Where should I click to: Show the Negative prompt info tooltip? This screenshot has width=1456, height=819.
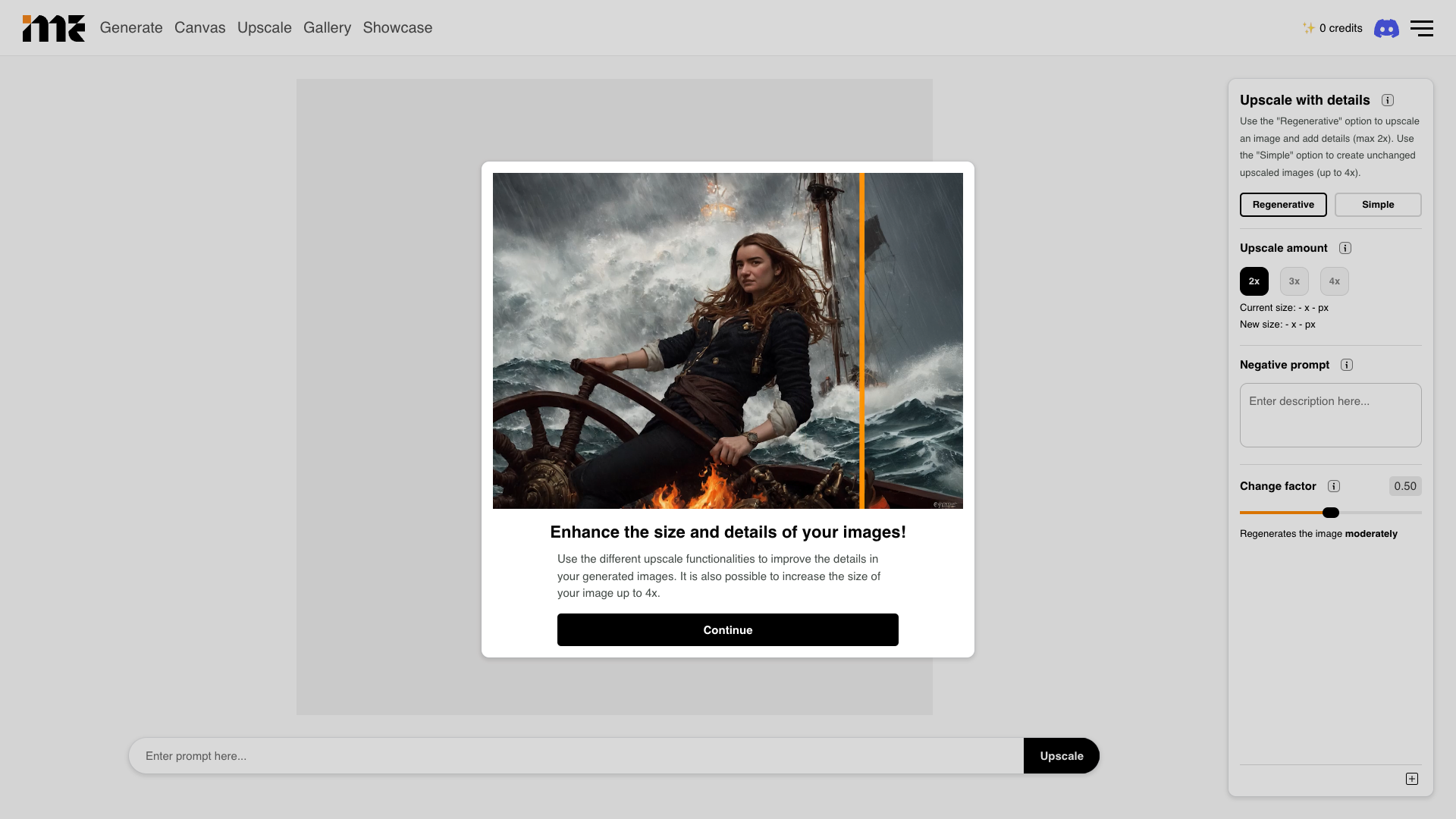click(x=1347, y=365)
